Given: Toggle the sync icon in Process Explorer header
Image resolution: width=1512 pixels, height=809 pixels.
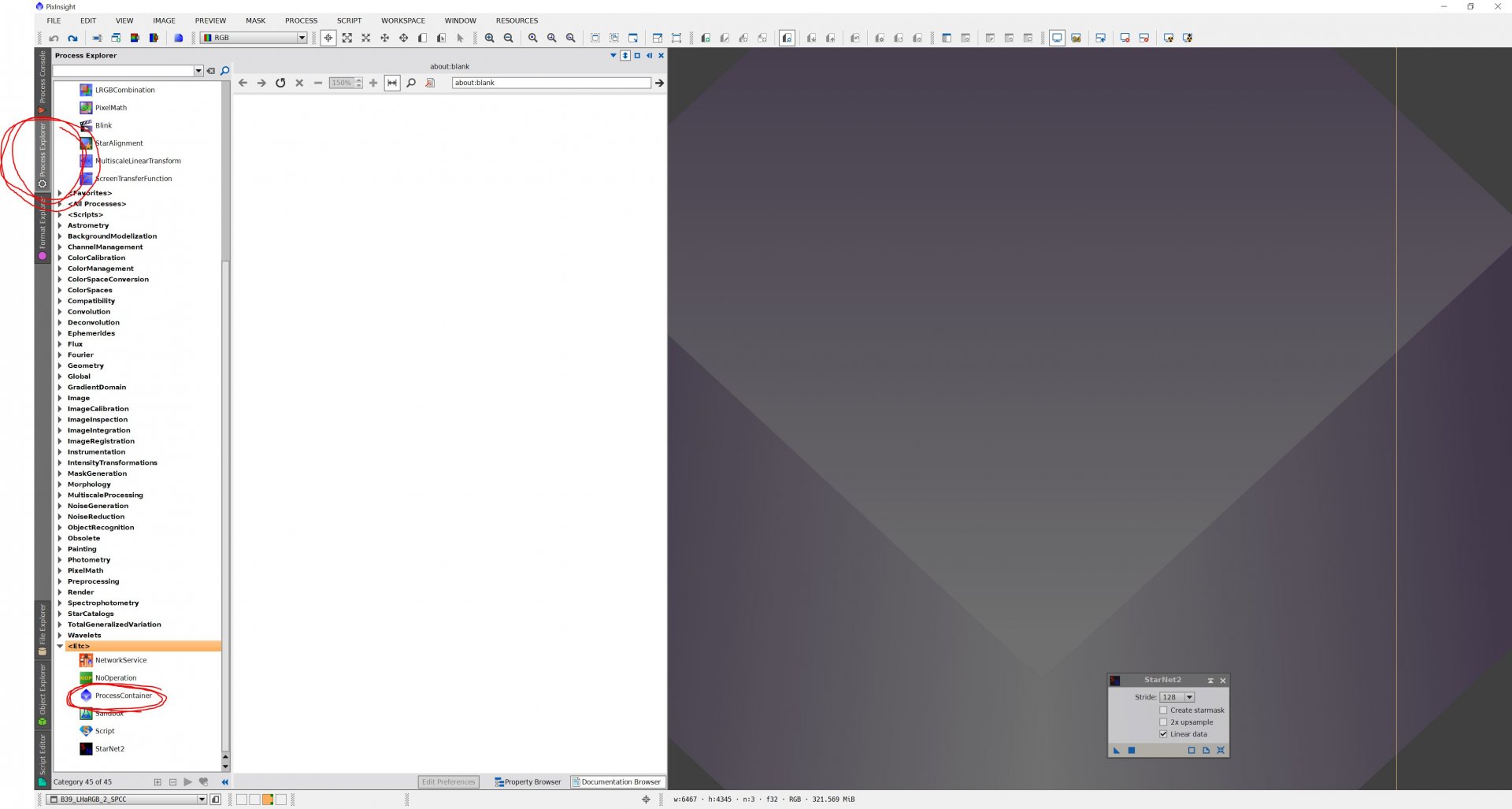Looking at the screenshot, I should (x=625, y=56).
